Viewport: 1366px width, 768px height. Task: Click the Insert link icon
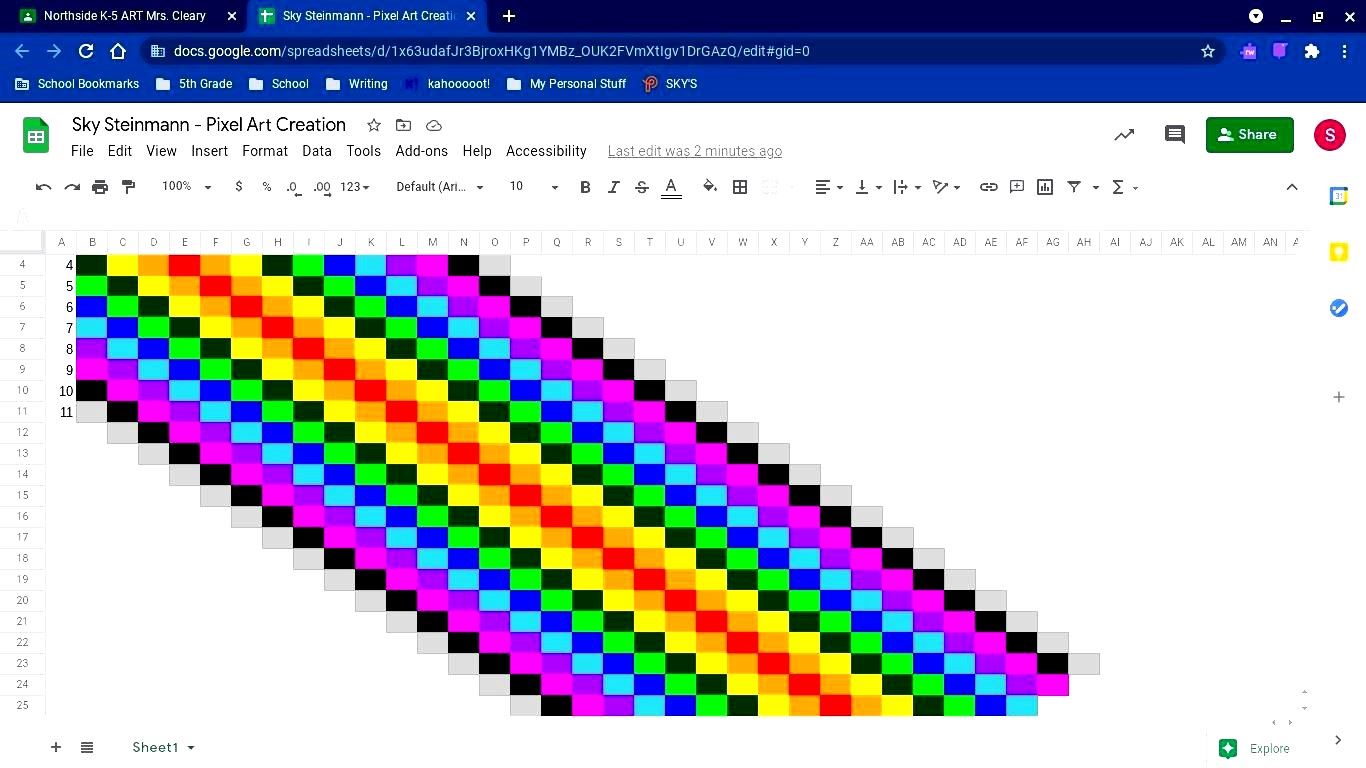click(988, 187)
